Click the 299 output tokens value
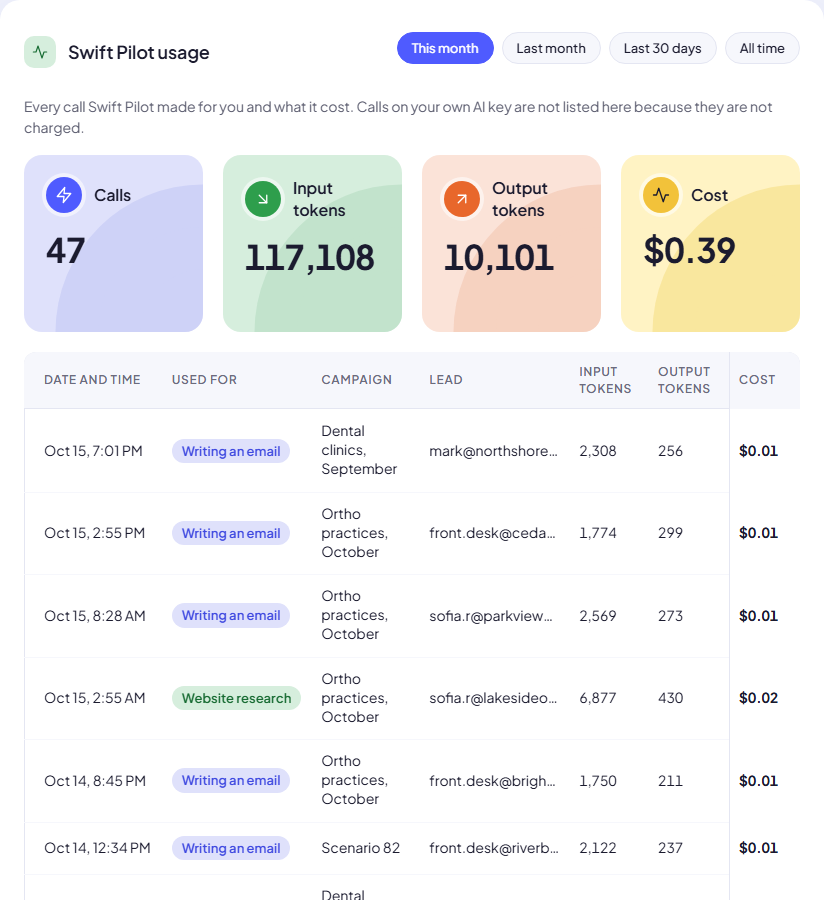824x900 pixels. [x=670, y=533]
